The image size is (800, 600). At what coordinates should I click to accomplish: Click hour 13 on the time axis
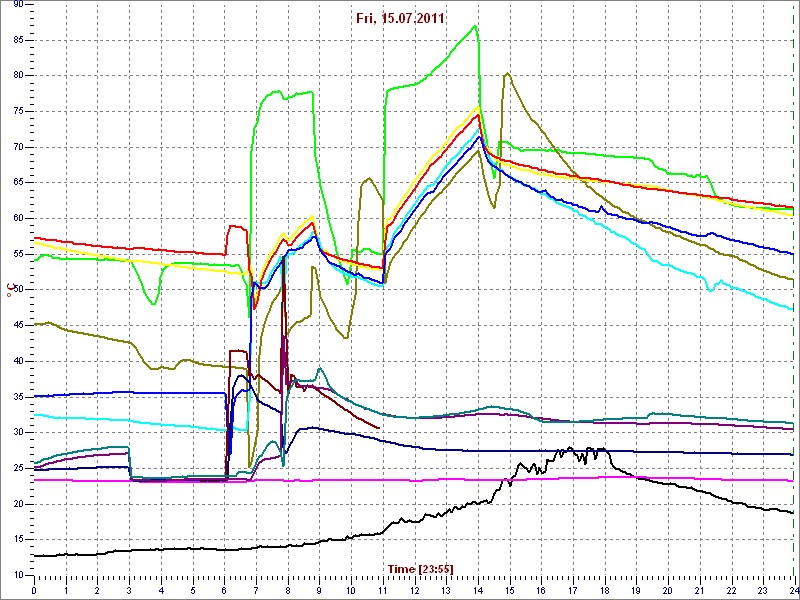446,590
